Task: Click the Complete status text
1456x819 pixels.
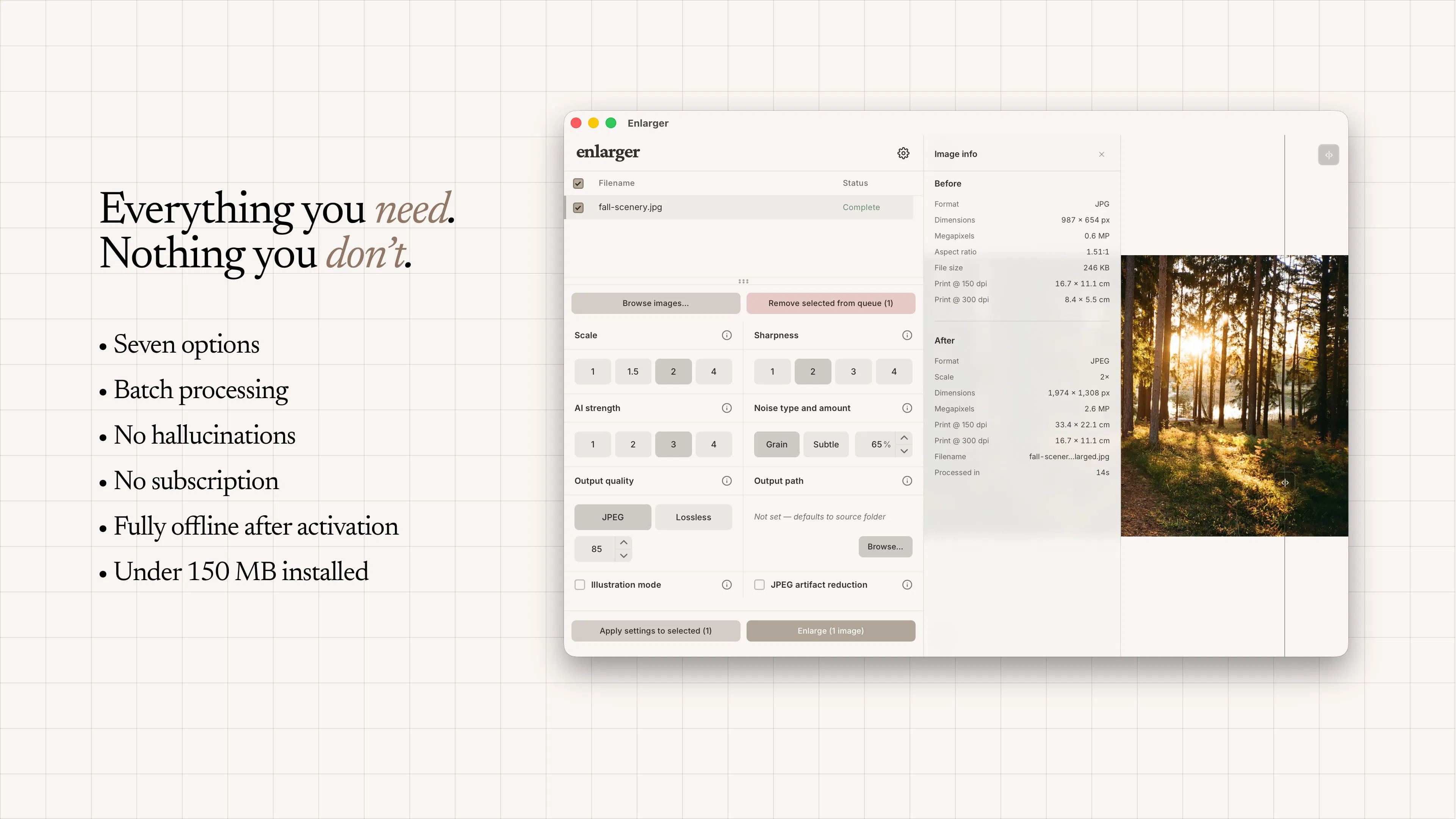Action: coord(861,207)
